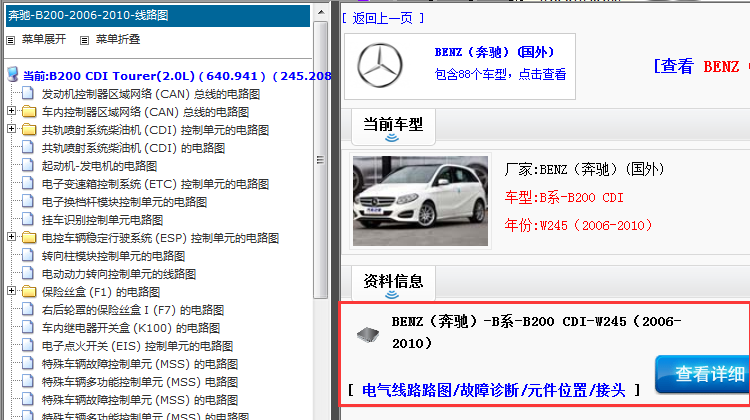This screenshot has height=420, width=750.
Task: Expand 电控车辆稳定行驶系统 (ESP) node
Action: click(11, 237)
